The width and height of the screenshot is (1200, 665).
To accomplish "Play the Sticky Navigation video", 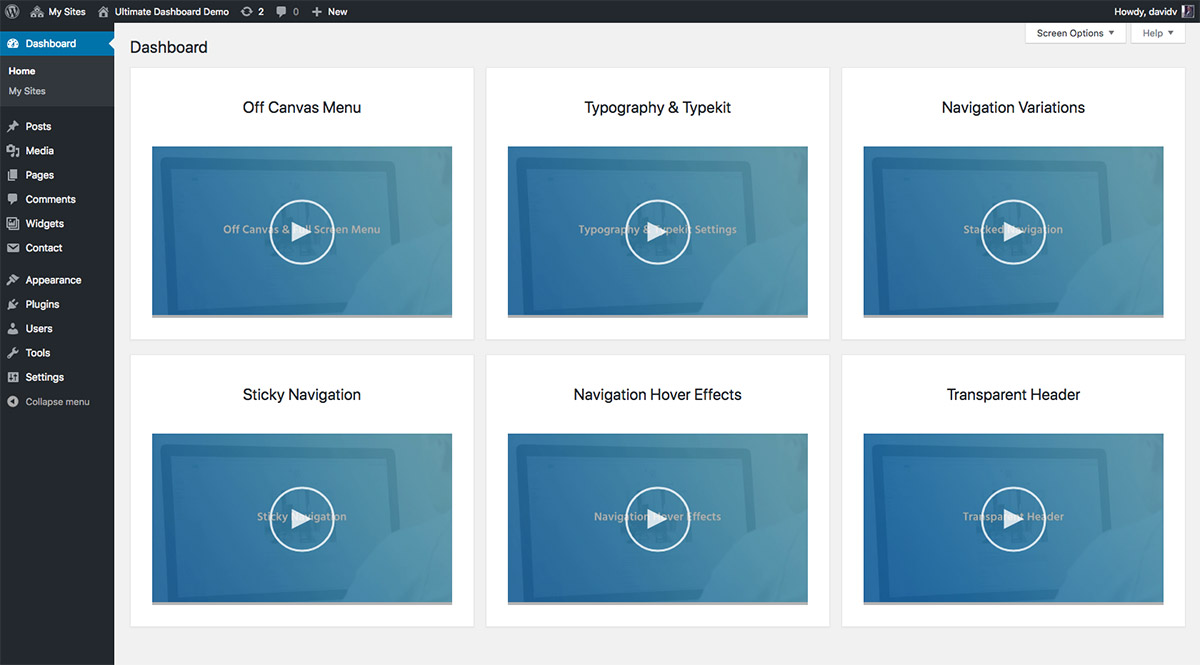I will pyautogui.click(x=302, y=519).
